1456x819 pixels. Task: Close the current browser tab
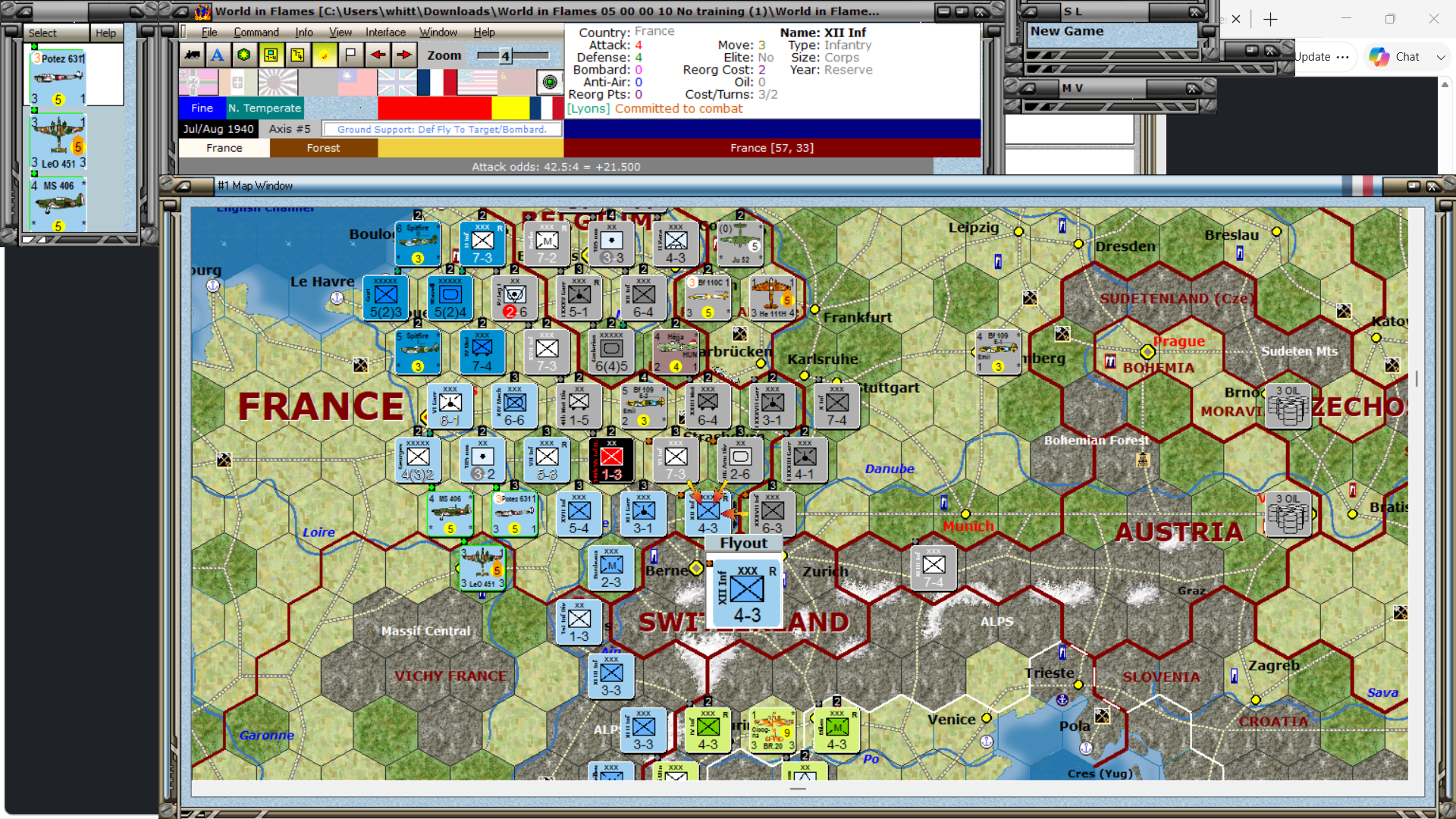pyautogui.click(x=1236, y=19)
